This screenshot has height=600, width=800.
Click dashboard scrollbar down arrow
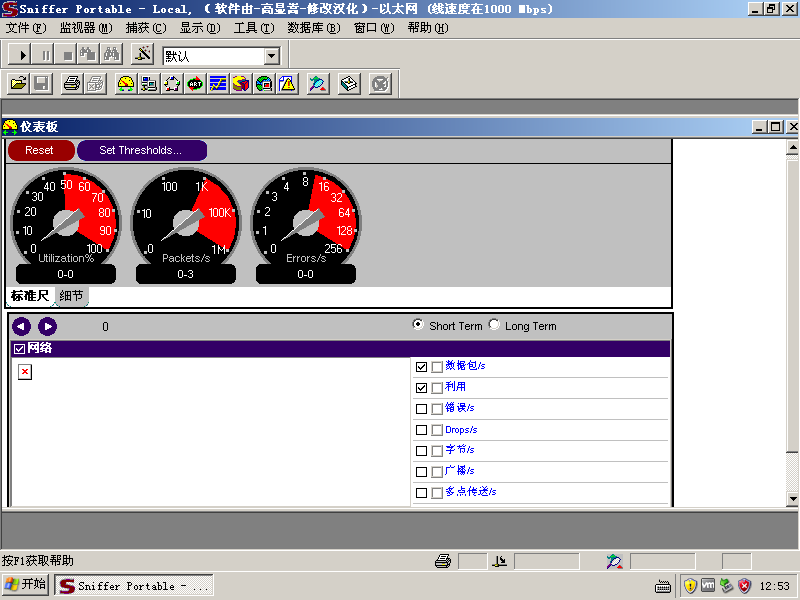click(x=792, y=498)
